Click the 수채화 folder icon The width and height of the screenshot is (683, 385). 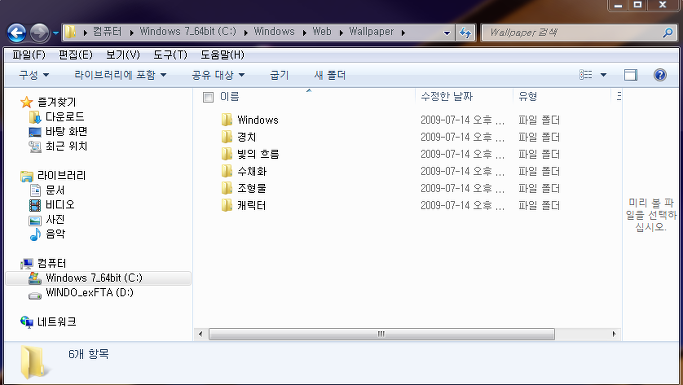(227, 171)
